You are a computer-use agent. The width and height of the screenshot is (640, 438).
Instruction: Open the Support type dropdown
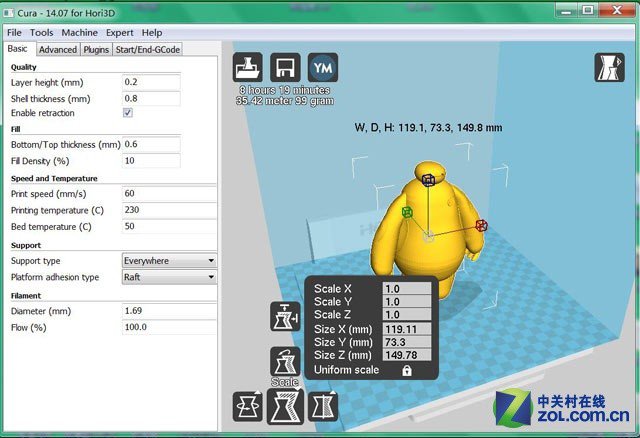click(169, 260)
